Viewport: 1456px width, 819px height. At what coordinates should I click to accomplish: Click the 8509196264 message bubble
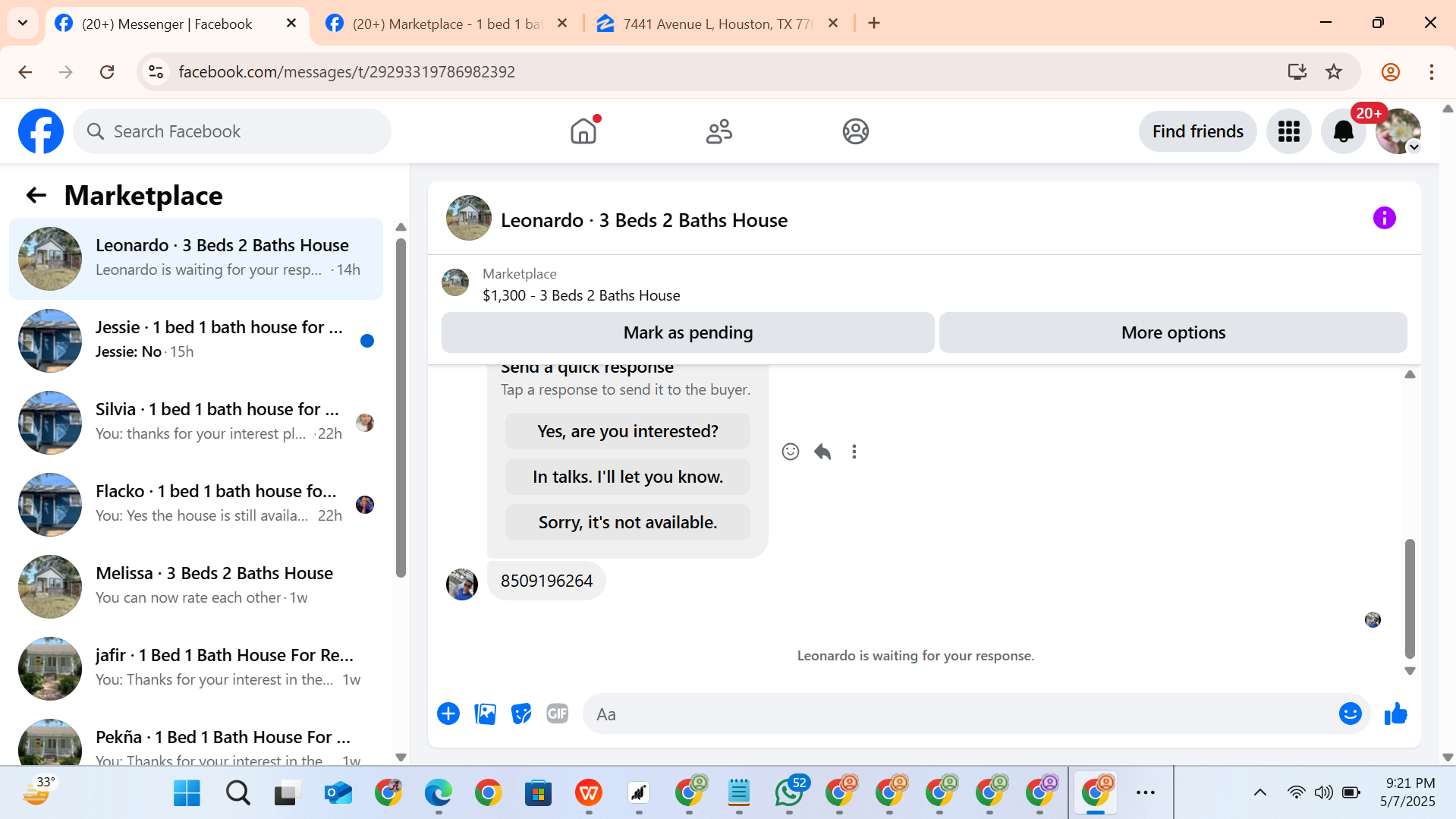coord(546,581)
